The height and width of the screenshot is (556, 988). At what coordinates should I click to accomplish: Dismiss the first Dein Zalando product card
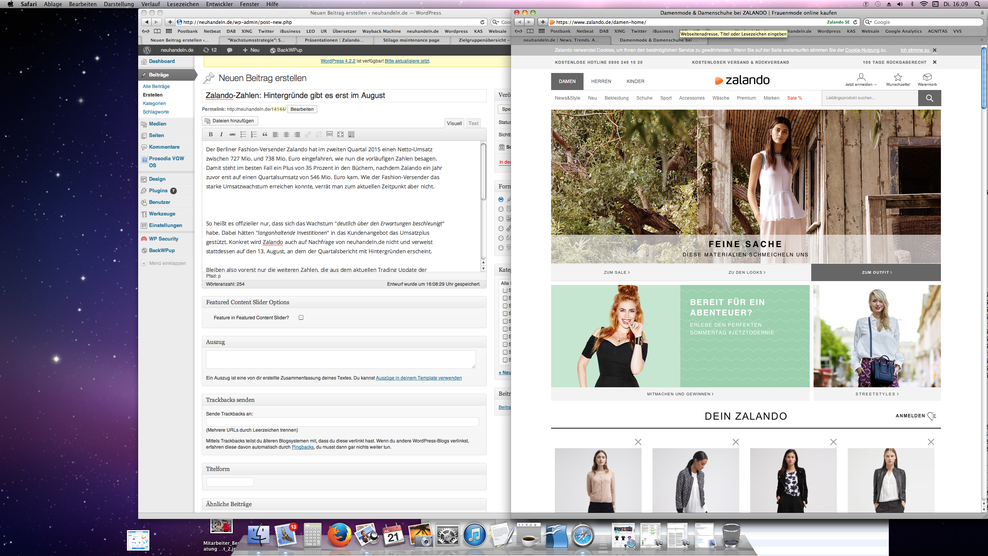click(638, 442)
